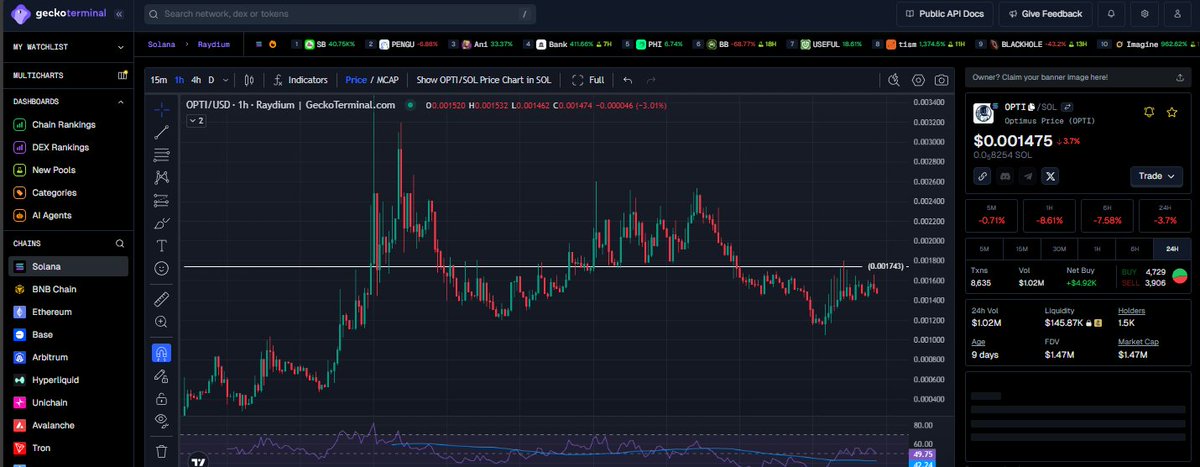Open the chart patterns drawing tool
The width and height of the screenshot is (1200, 467).
(x=161, y=177)
